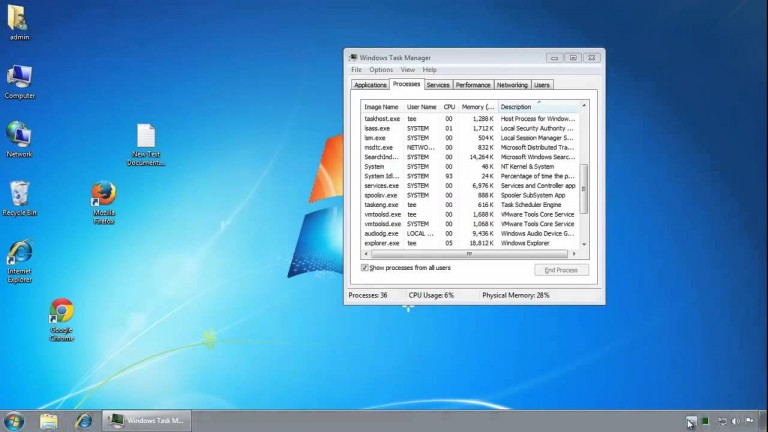
Task: Click the process list scroll-up arrow
Action: click(x=584, y=105)
